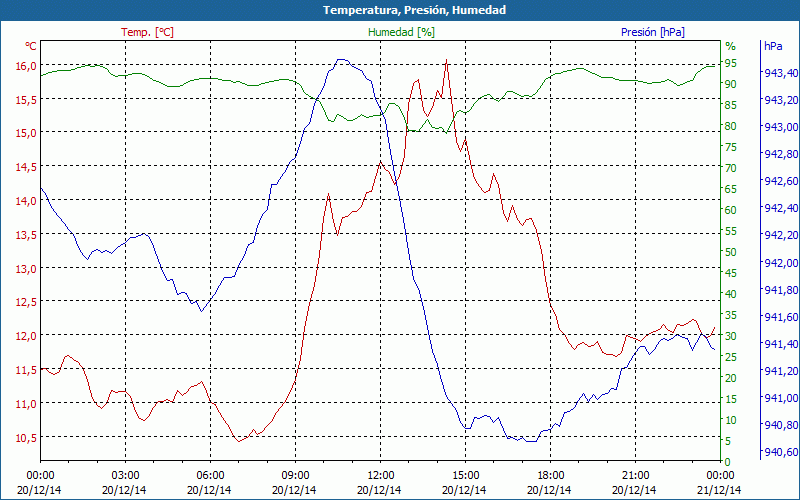Click the '10' humidity axis value
The image size is (800, 500).
[731, 420]
